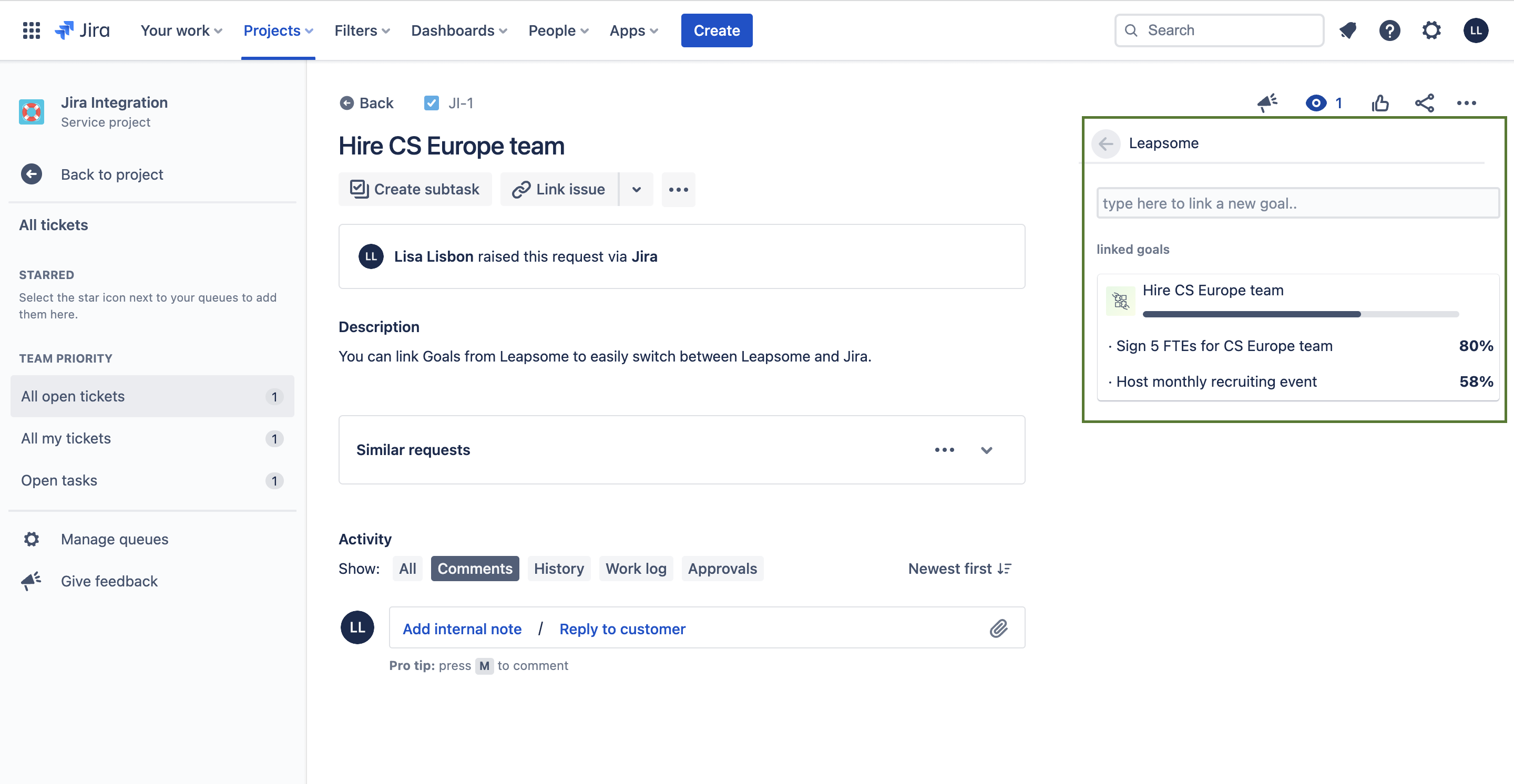Expand the Your work dropdown

coord(181,30)
